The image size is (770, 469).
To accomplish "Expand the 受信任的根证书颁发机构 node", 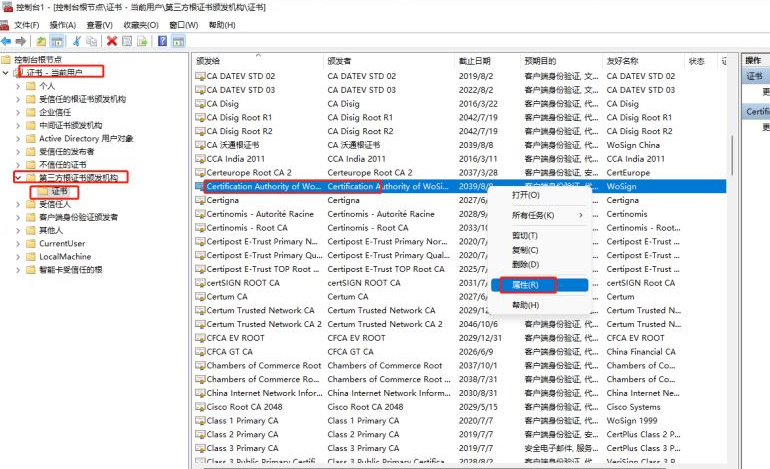I will coord(18,99).
